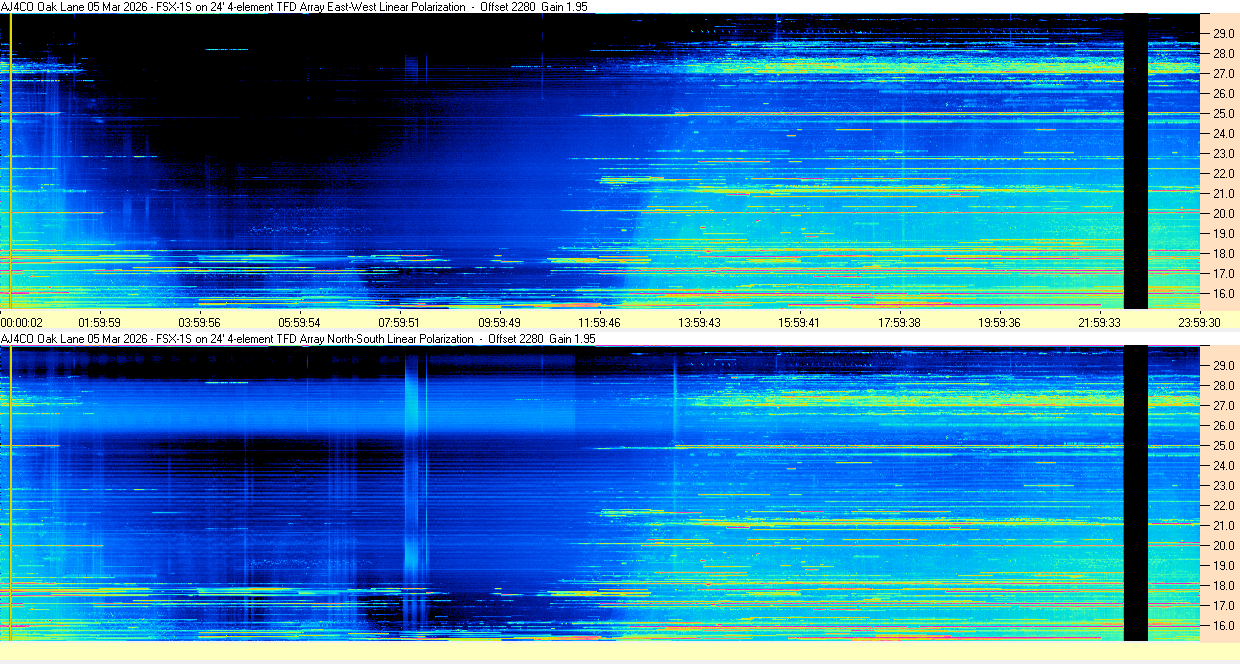Select the 19:59:36 time axis label
Image resolution: width=1240 pixels, height=664 pixels.
[1000, 322]
